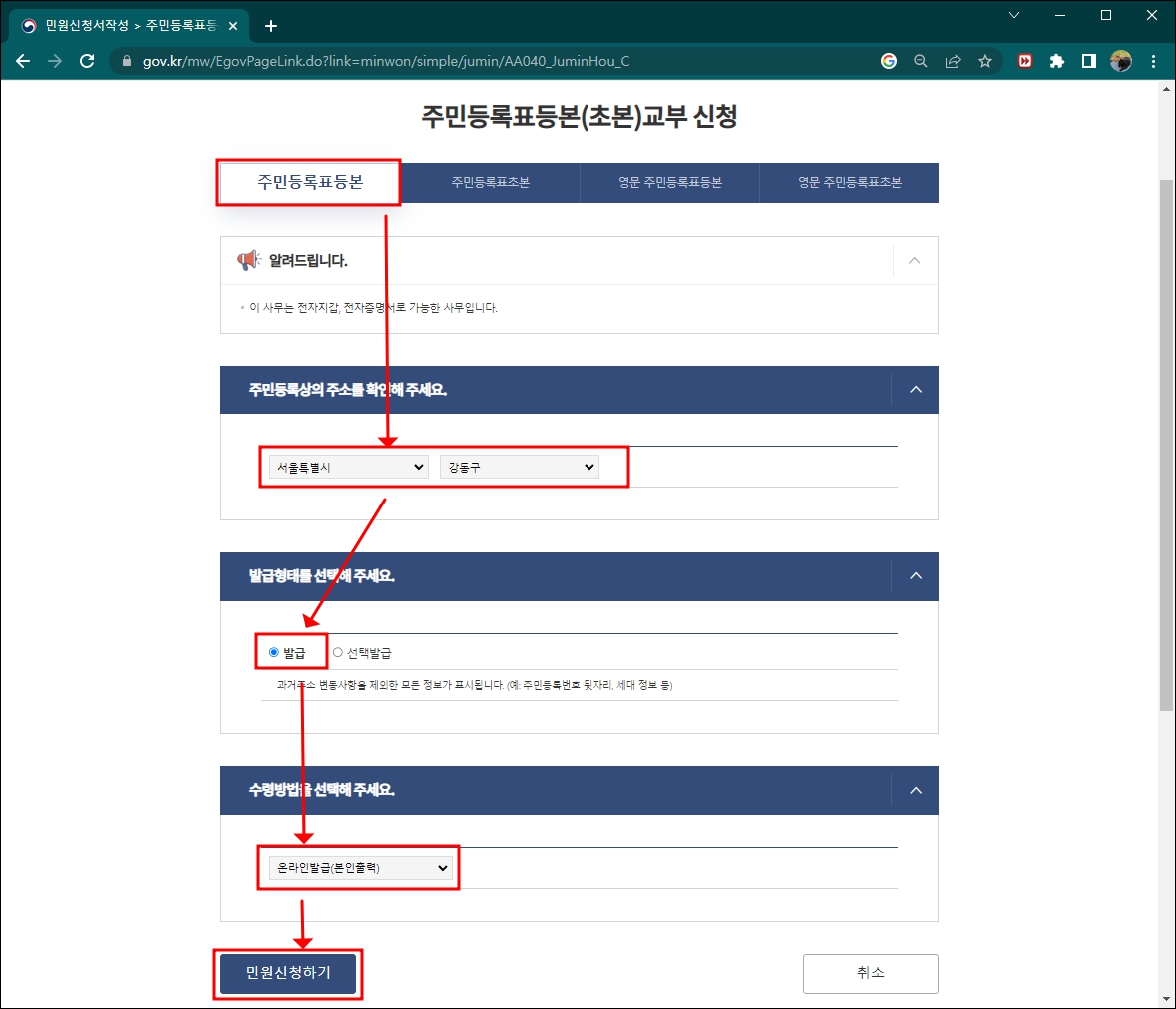Click the megaphone icon next to 알려드립니다
The image size is (1176, 1009).
tap(250, 260)
